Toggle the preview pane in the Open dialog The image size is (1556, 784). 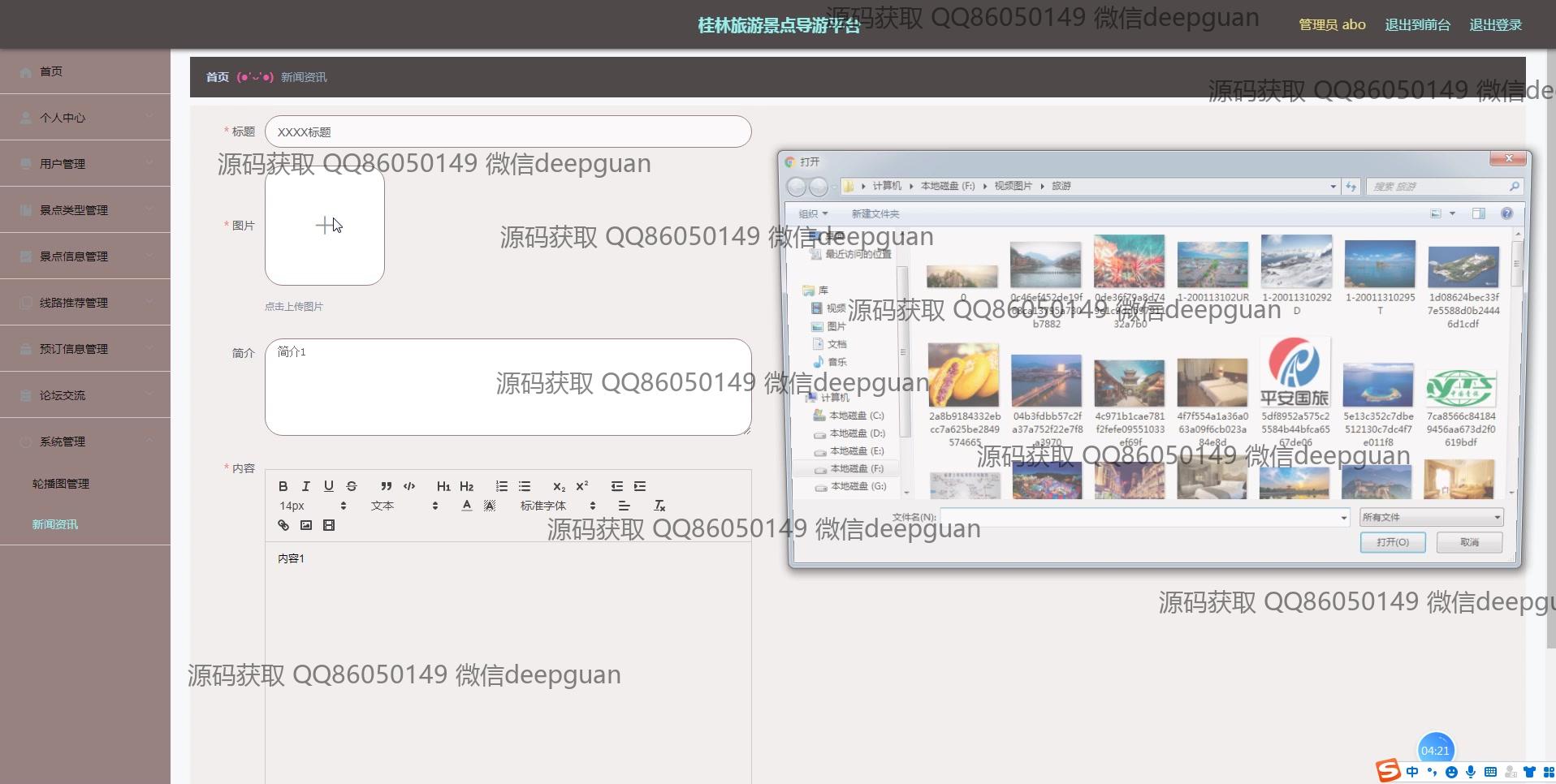coord(1479,213)
